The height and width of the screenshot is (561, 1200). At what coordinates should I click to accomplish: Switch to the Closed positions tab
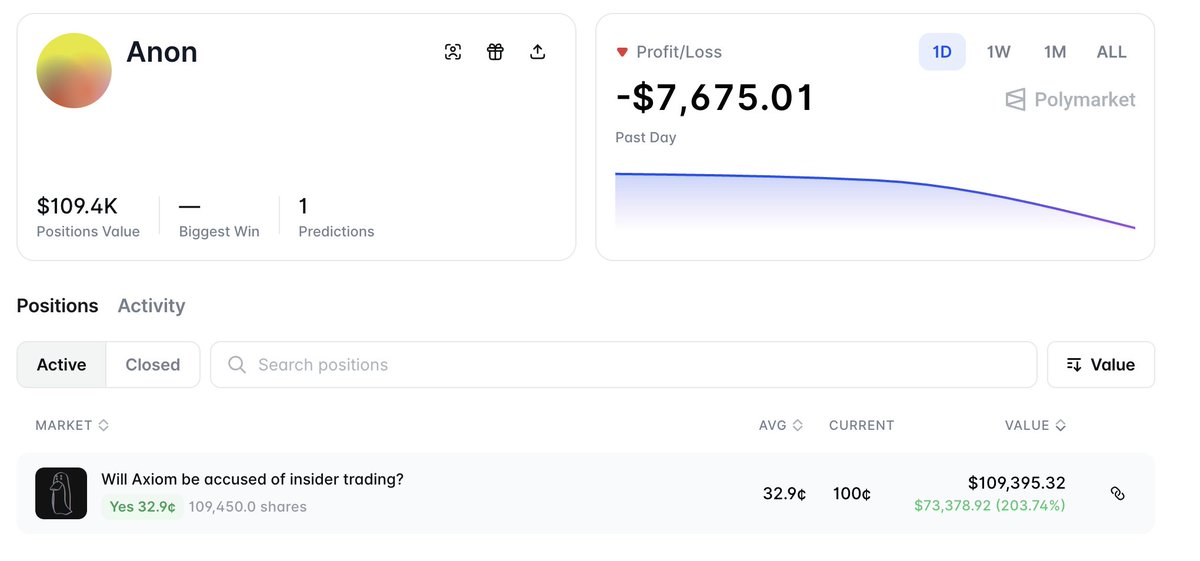point(153,365)
